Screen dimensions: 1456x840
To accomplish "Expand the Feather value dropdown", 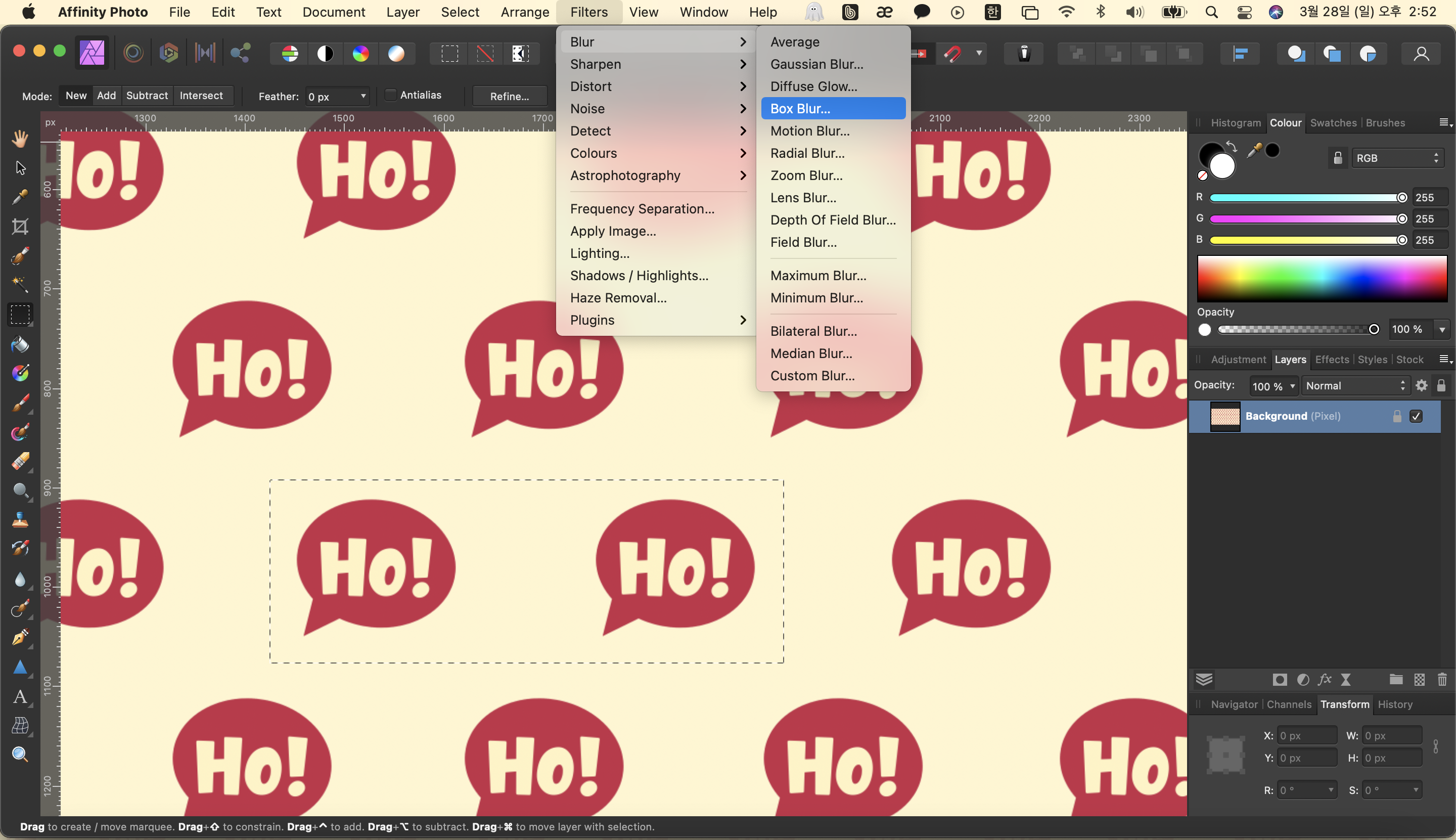I will point(363,97).
